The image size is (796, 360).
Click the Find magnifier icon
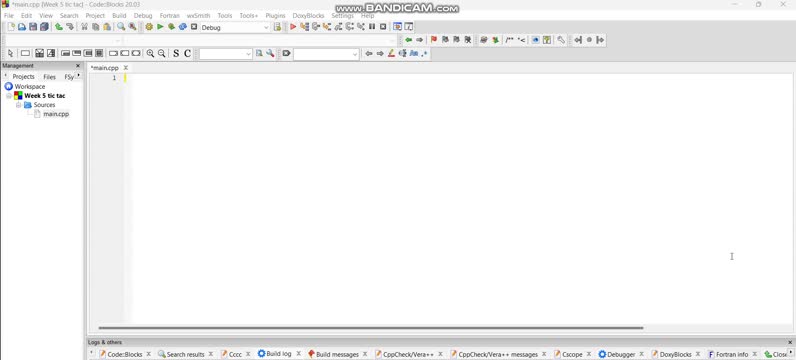click(121, 27)
